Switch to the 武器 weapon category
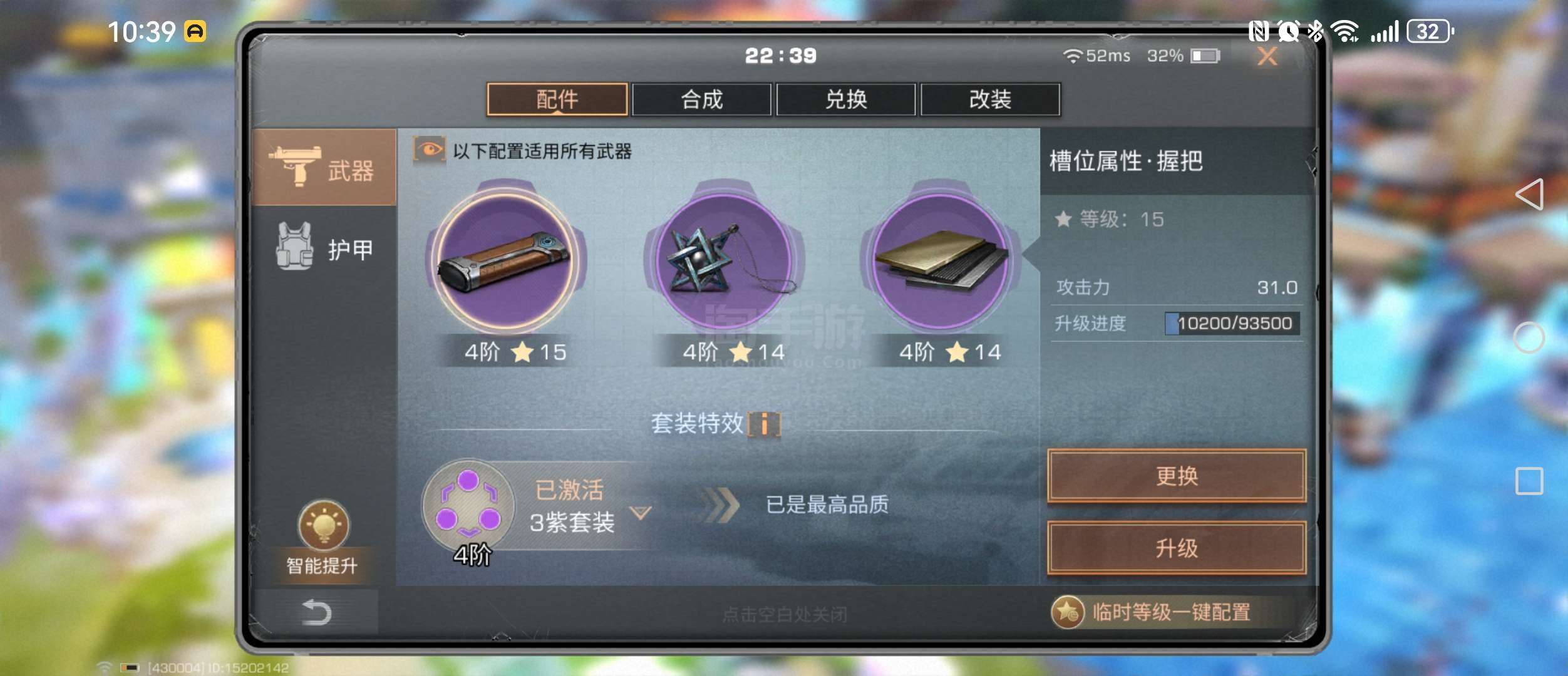 point(324,167)
